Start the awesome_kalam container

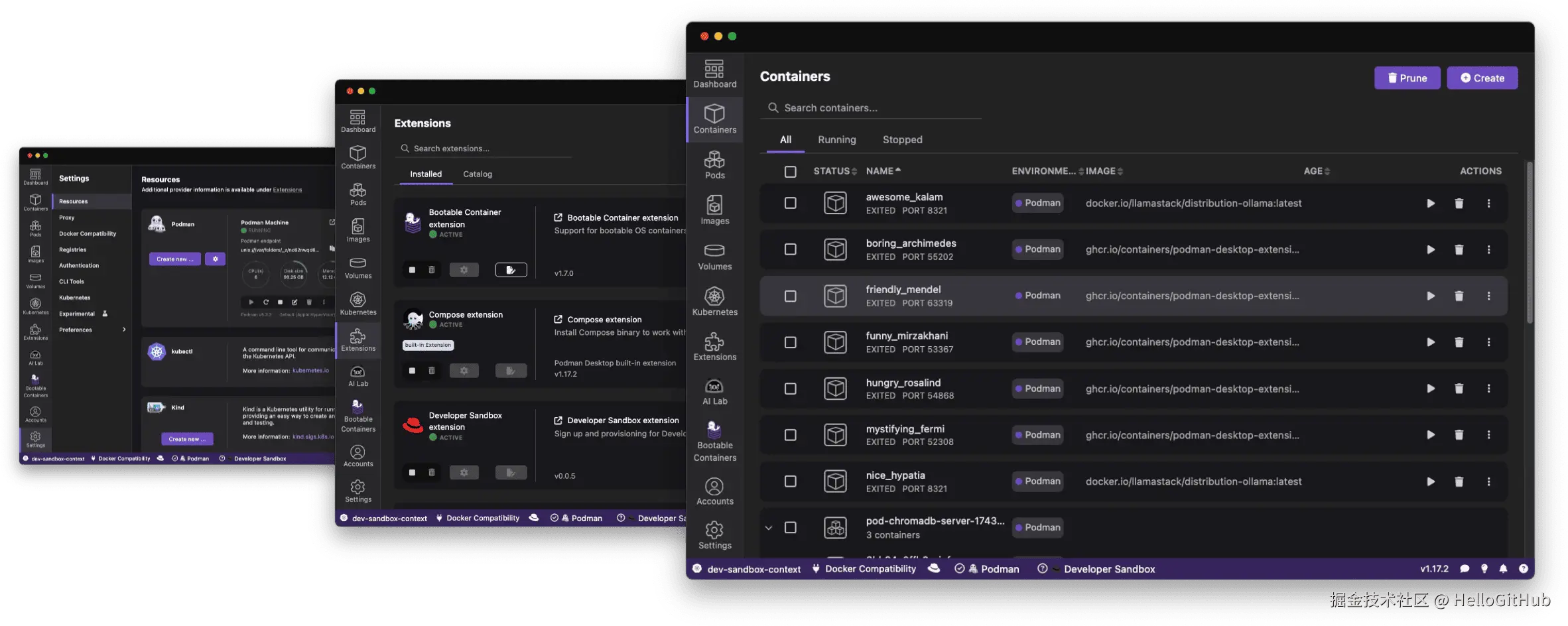[1431, 204]
